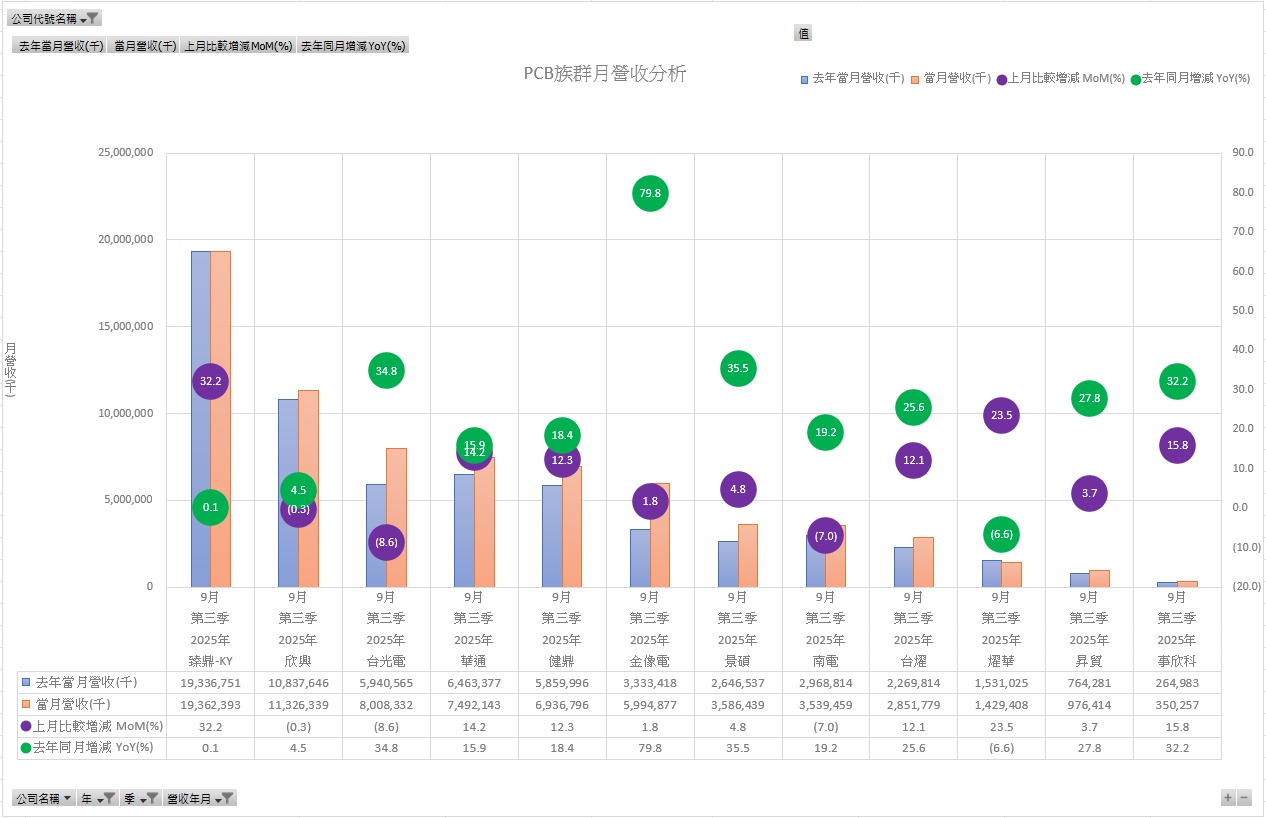This screenshot has width=1266, height=818.
Task: Select the green 27.8 bubble for 昇貿
Action: pyautogui.click(x=1089, y=398)
